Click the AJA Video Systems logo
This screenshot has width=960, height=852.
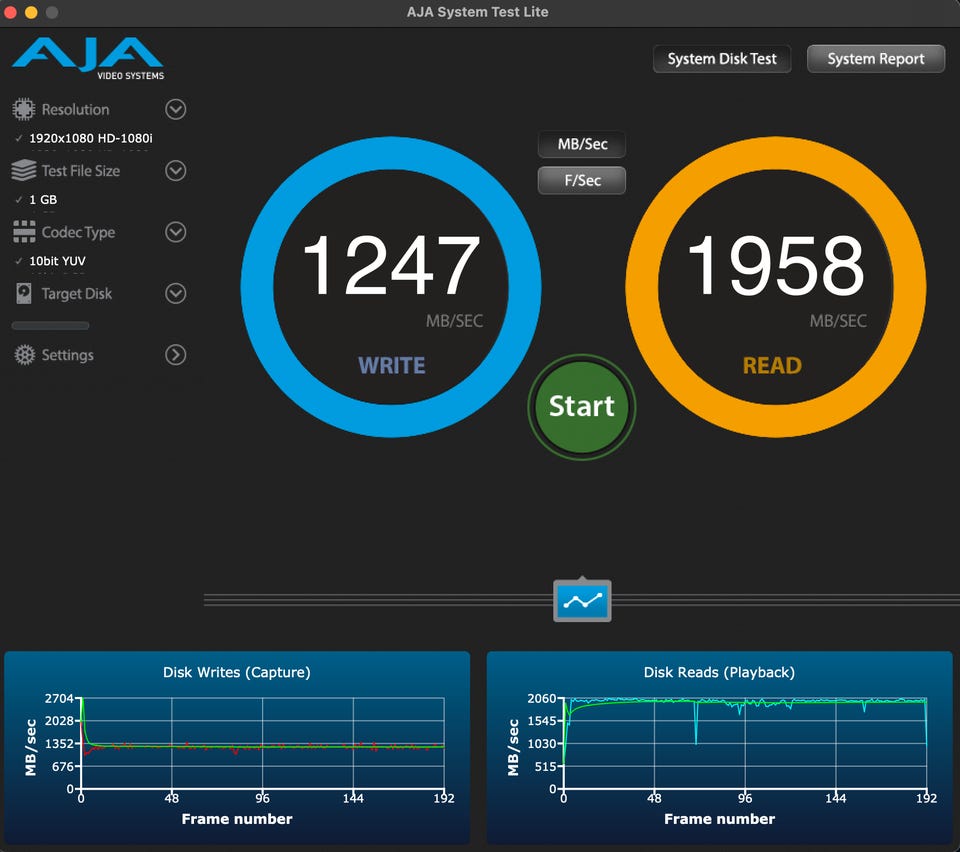click(x=88, y=58)
